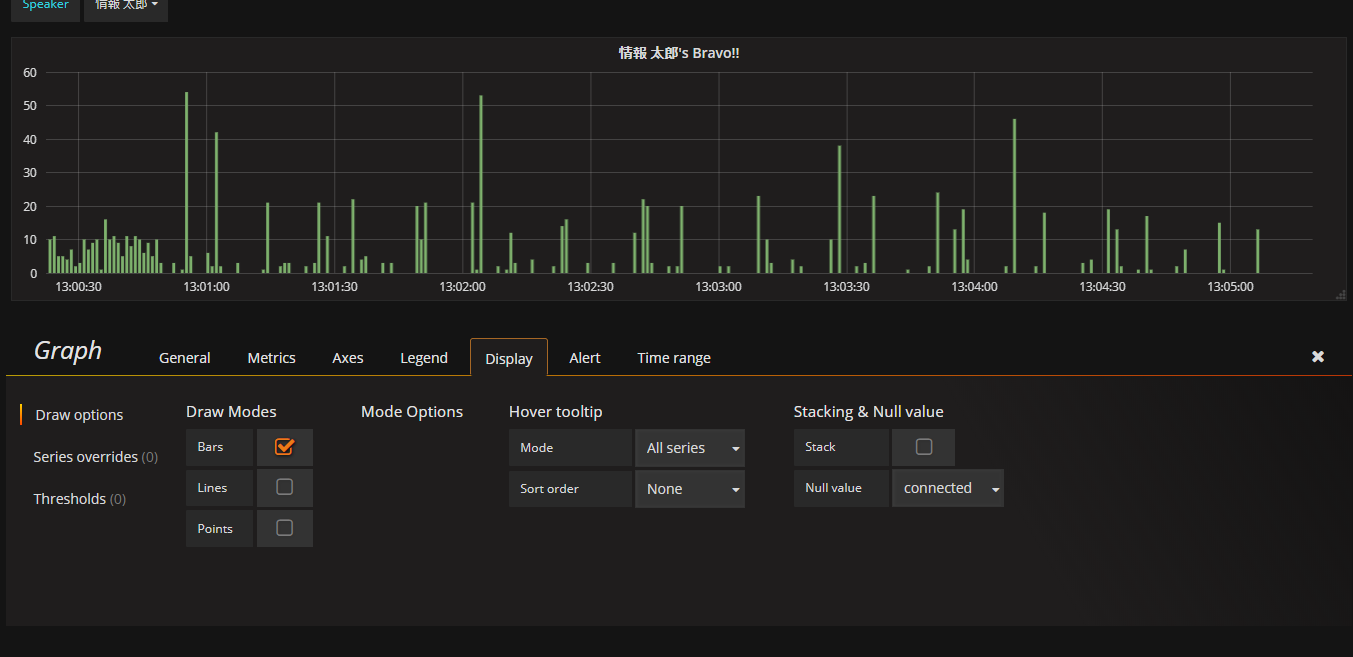Open the Sort order dropdown
This screenshot has width=1353, height=657.
[x=689, y=489]
